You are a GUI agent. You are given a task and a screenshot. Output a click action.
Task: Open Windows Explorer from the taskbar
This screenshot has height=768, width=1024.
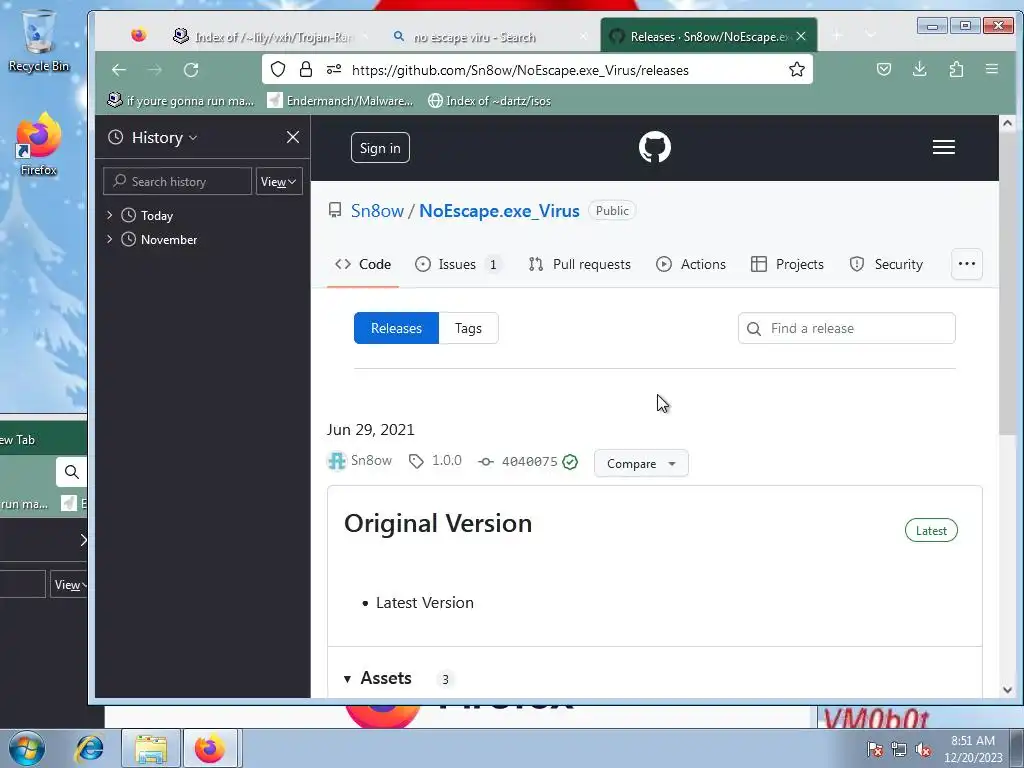click(151, 748)
